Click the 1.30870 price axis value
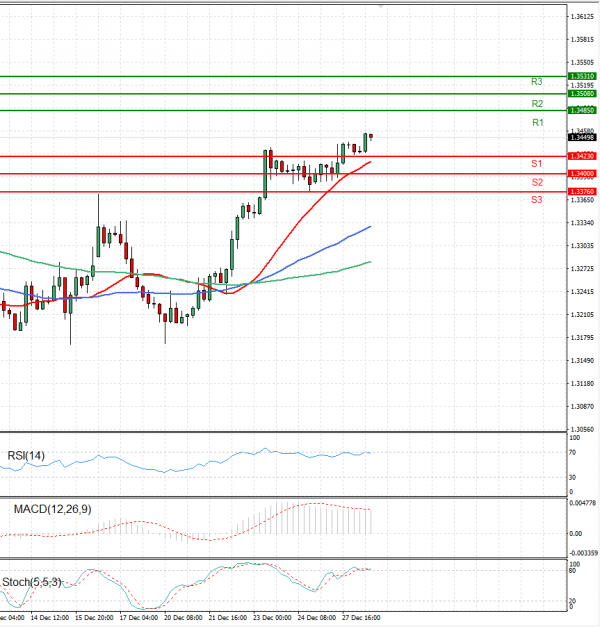The image size is (600, 627). coord(582,406)
